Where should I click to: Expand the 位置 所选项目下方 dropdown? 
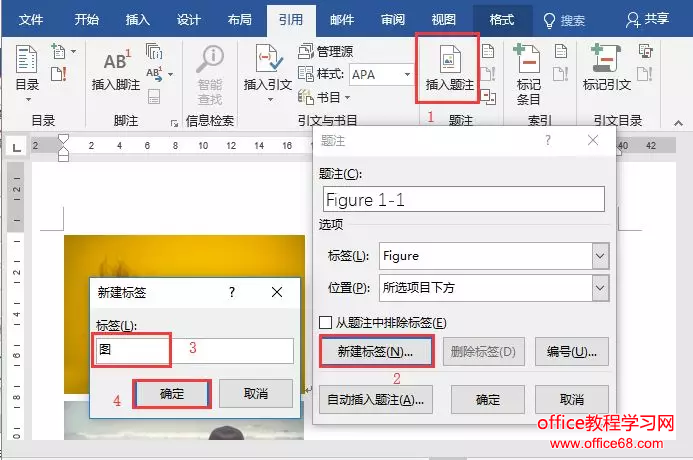[600, 288]
